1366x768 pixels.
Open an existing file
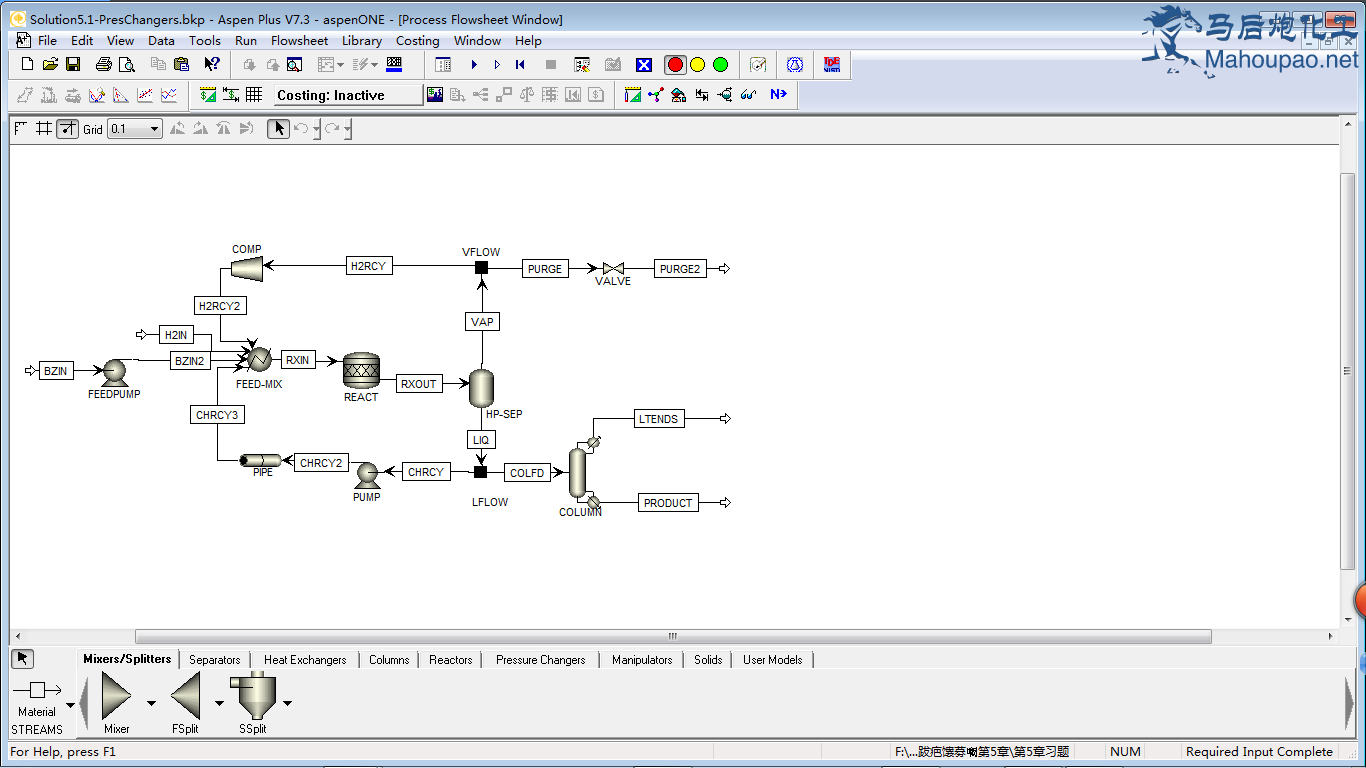50,64
